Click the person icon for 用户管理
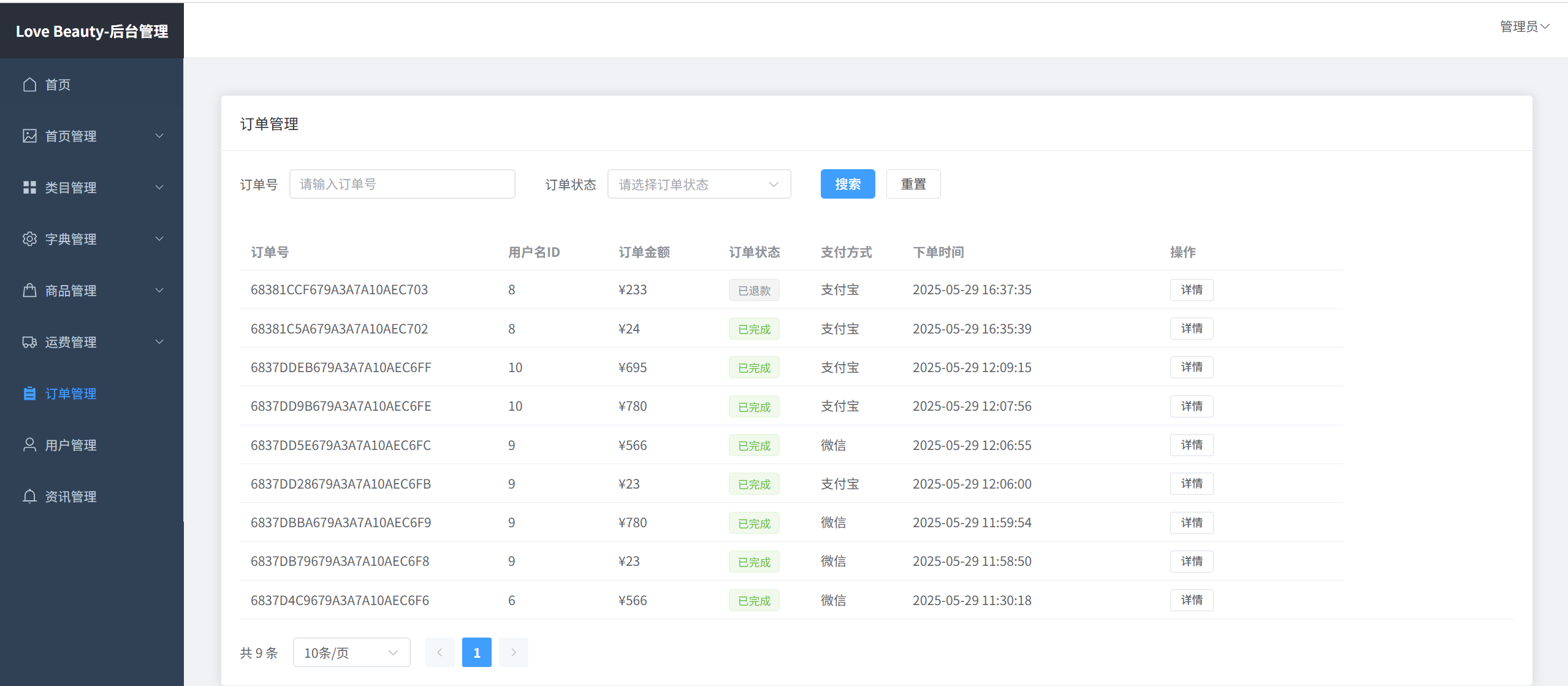This screenshot has width=1568, height=686. [29, 445]
